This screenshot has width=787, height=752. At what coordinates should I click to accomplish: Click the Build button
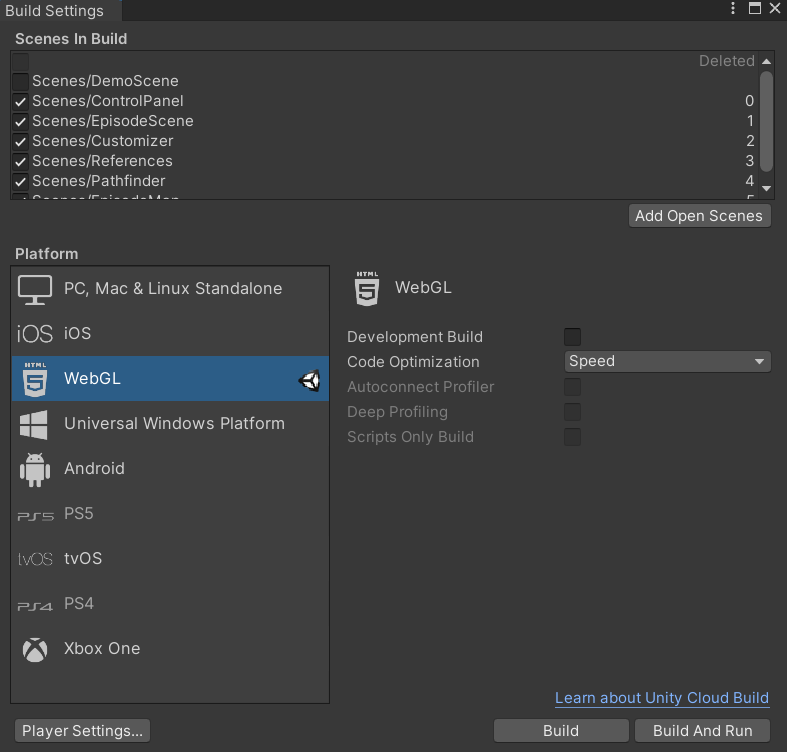point(561,731)
